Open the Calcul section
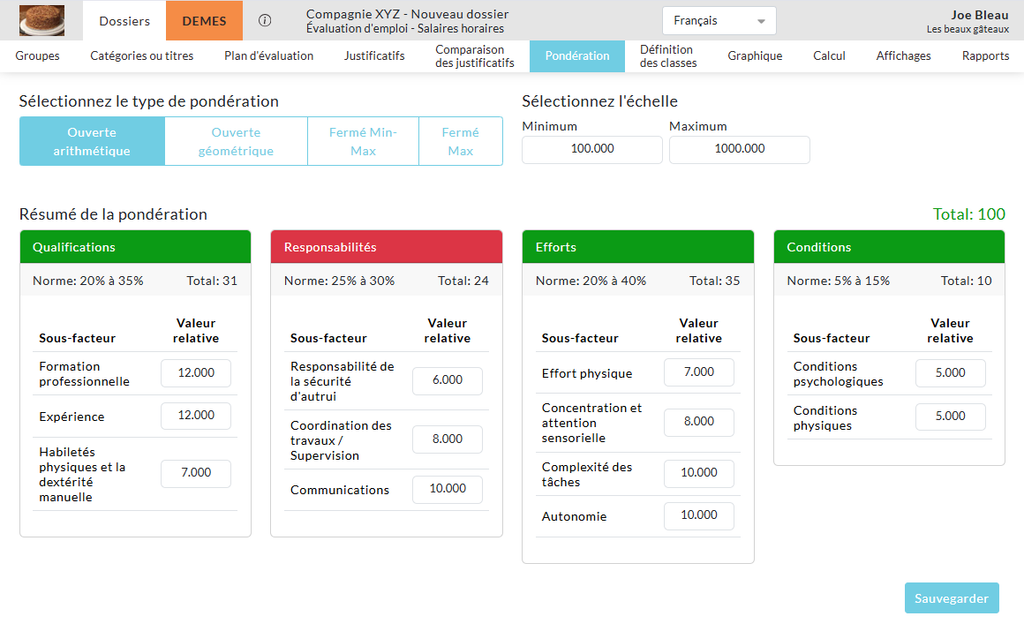 (x=829, y=55)
